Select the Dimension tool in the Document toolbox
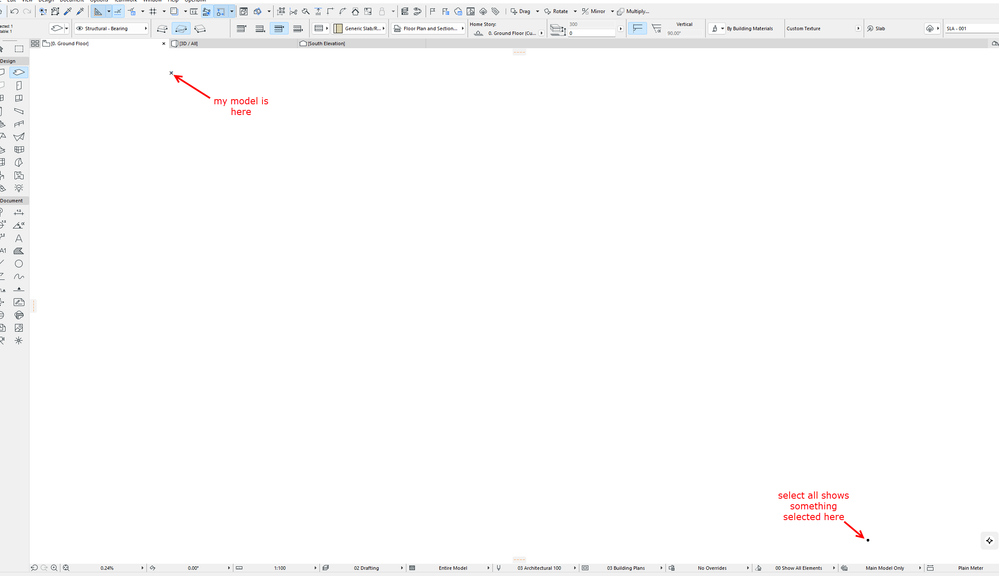The height and width of the screenshot is (576, 999). pyautogui.click(x=18, y=213)
